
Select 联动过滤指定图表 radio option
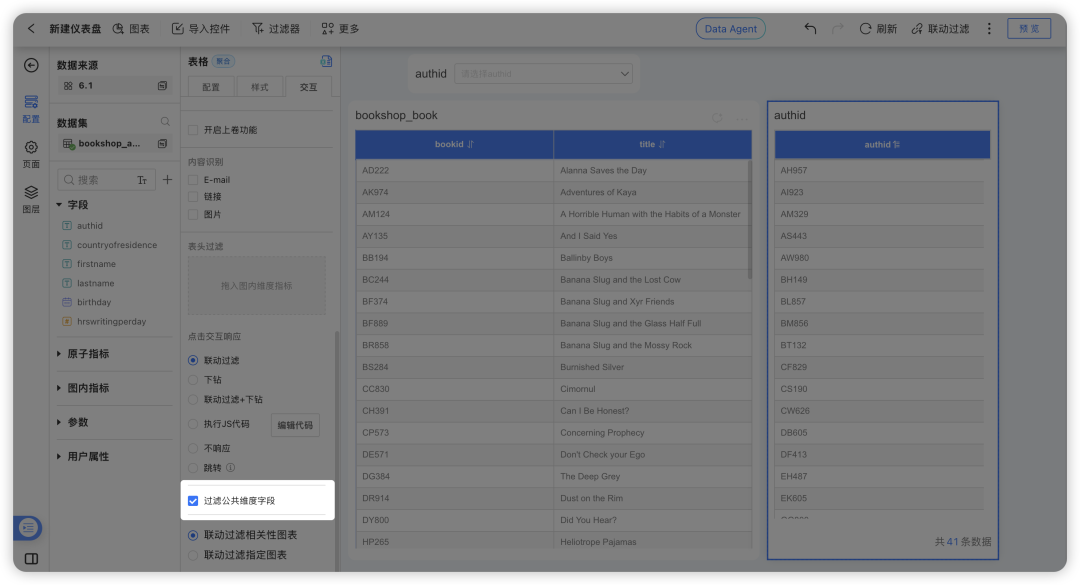pos(194,555)
